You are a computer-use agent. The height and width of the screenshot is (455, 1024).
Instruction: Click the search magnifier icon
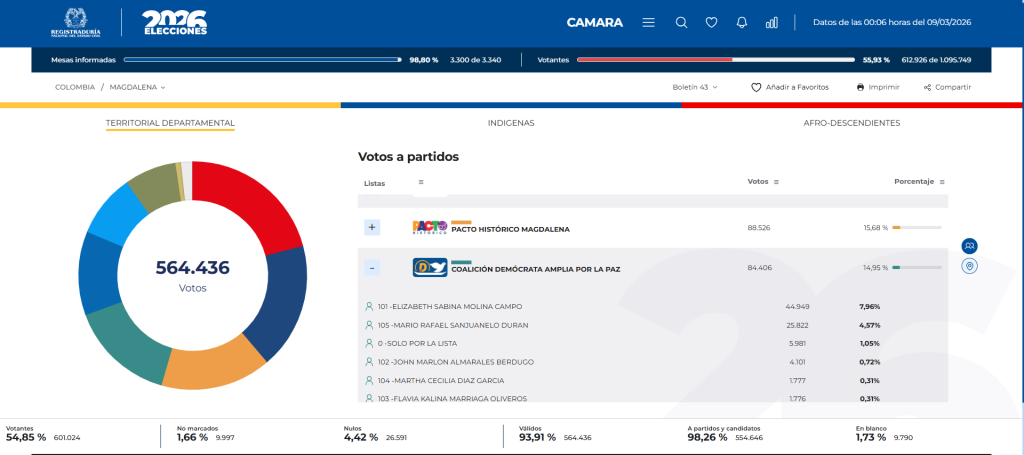pos(681,22)
